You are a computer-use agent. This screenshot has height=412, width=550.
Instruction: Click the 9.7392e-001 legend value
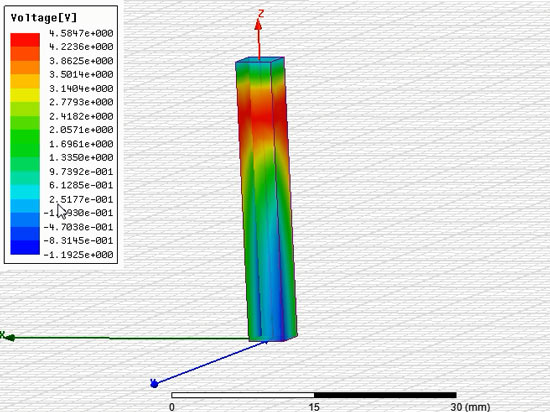tap(81, 171)
